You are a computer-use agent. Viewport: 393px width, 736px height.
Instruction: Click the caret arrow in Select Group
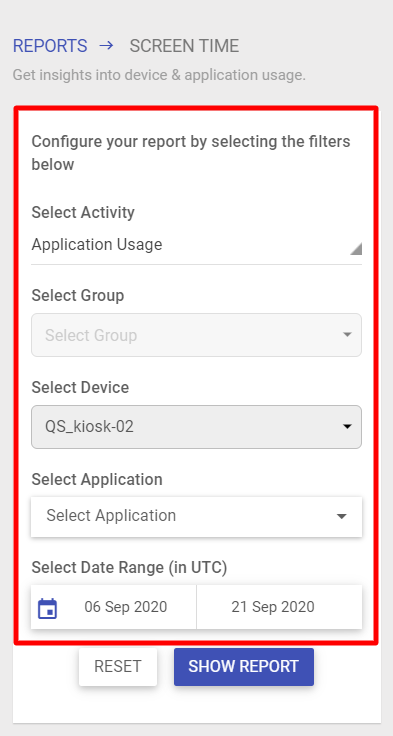347,335
